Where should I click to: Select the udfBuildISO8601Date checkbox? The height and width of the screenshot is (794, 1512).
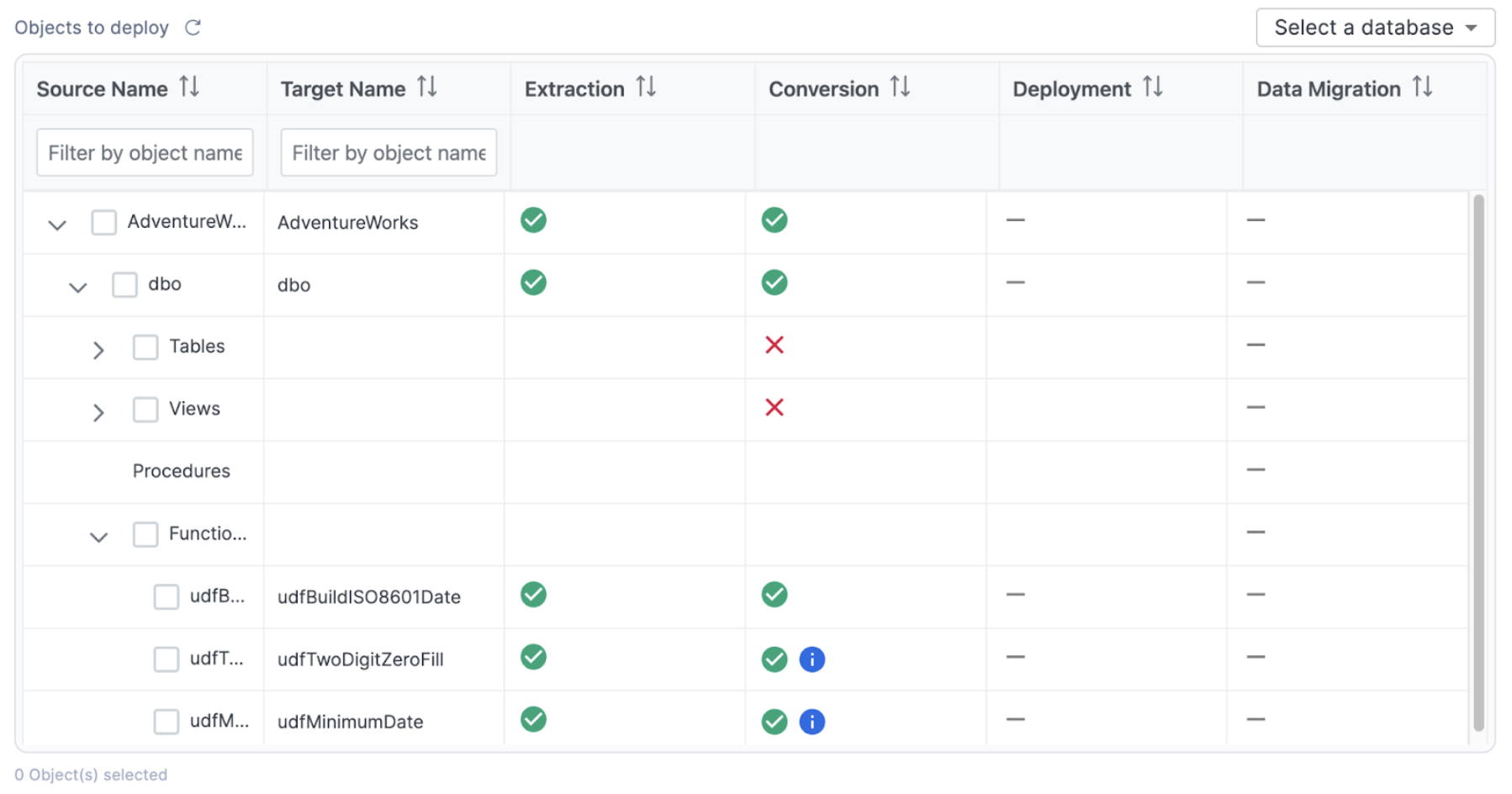click(x=166, y=596)
